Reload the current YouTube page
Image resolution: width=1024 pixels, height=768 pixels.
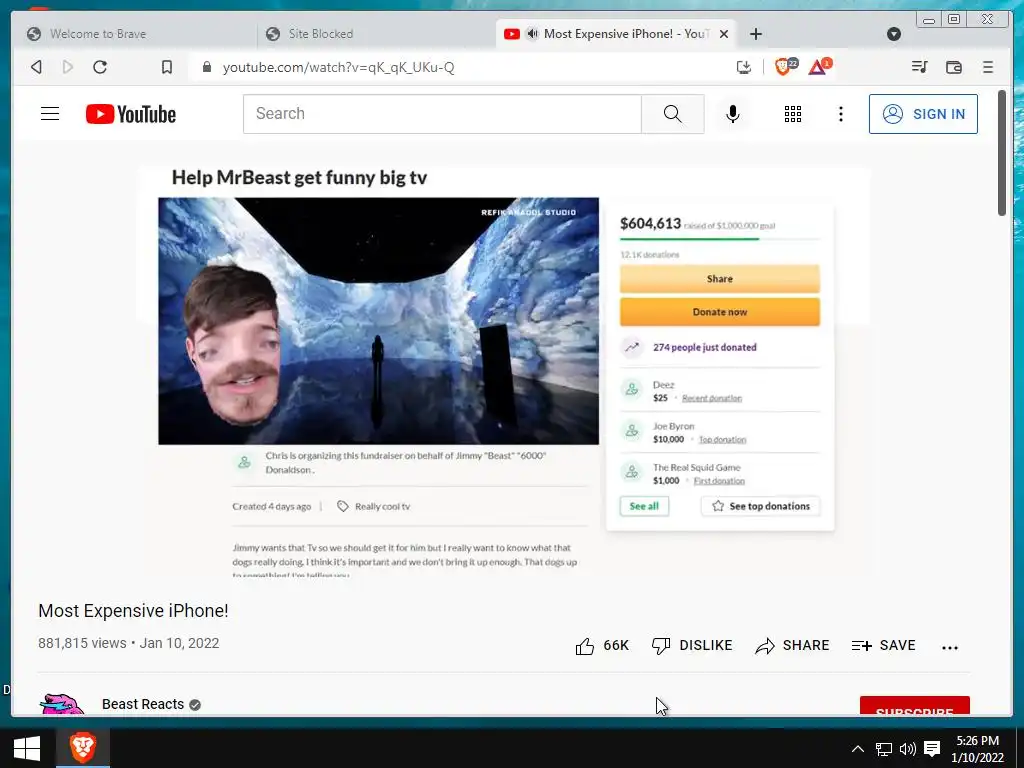pos(100,67)
